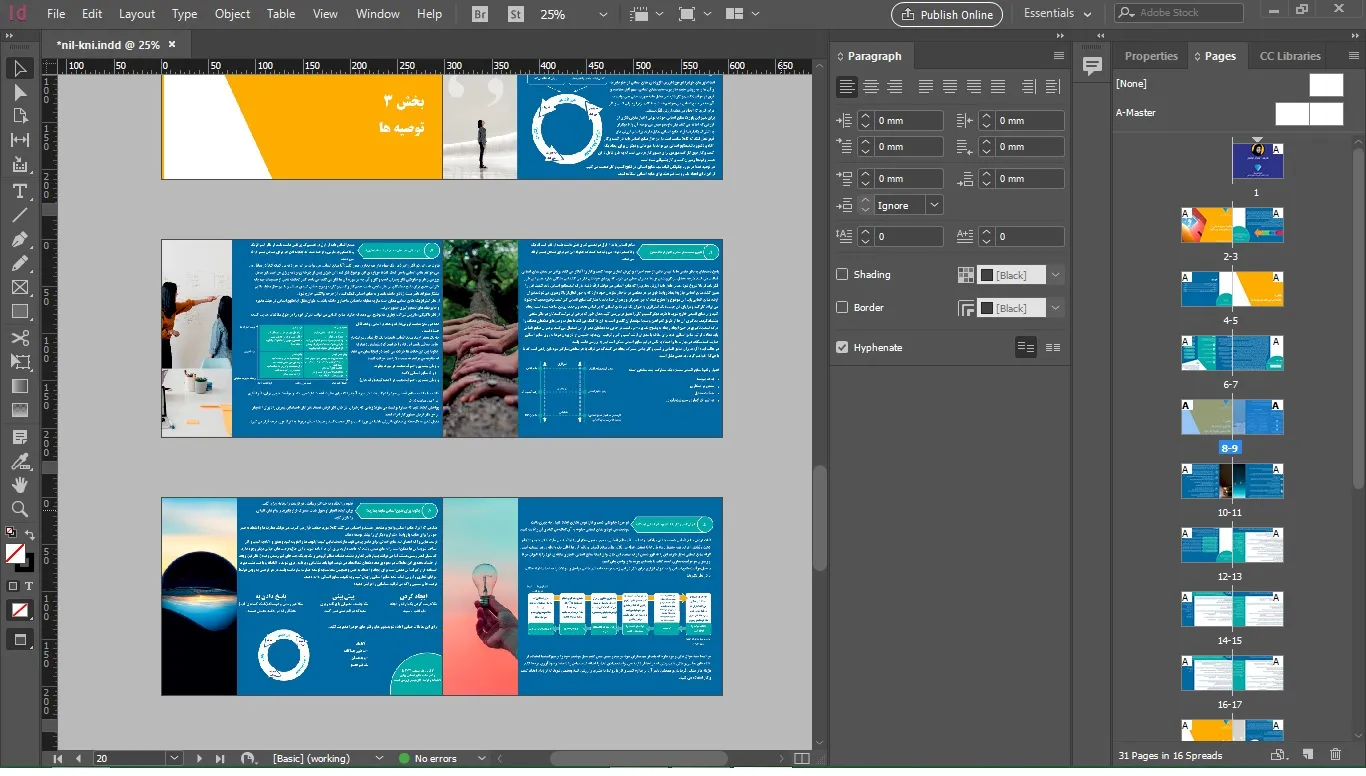The width and height of the screenshot is (1366, 776).
Task: Open the Ignore dropdown in Paragraph panel
Action: click(934, 205)
